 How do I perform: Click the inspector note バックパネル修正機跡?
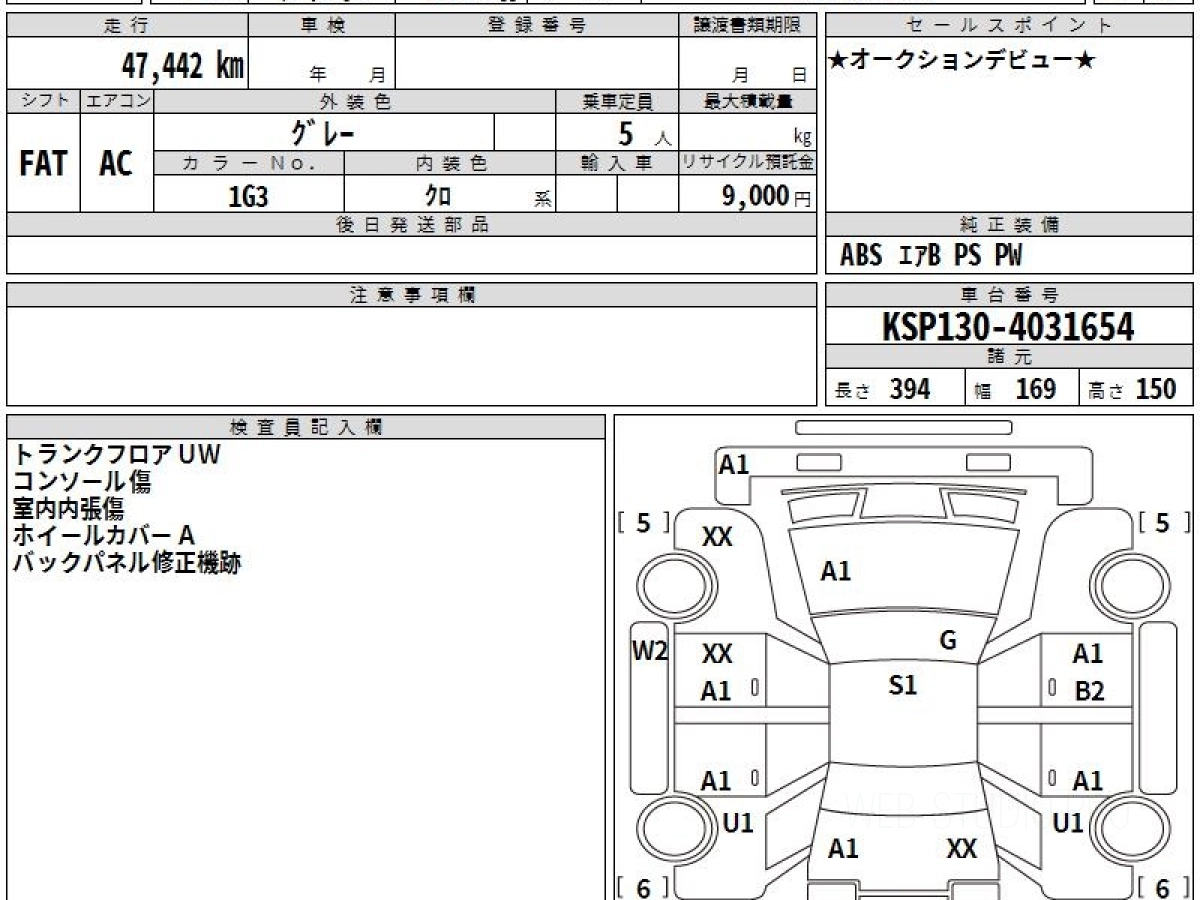127,562
